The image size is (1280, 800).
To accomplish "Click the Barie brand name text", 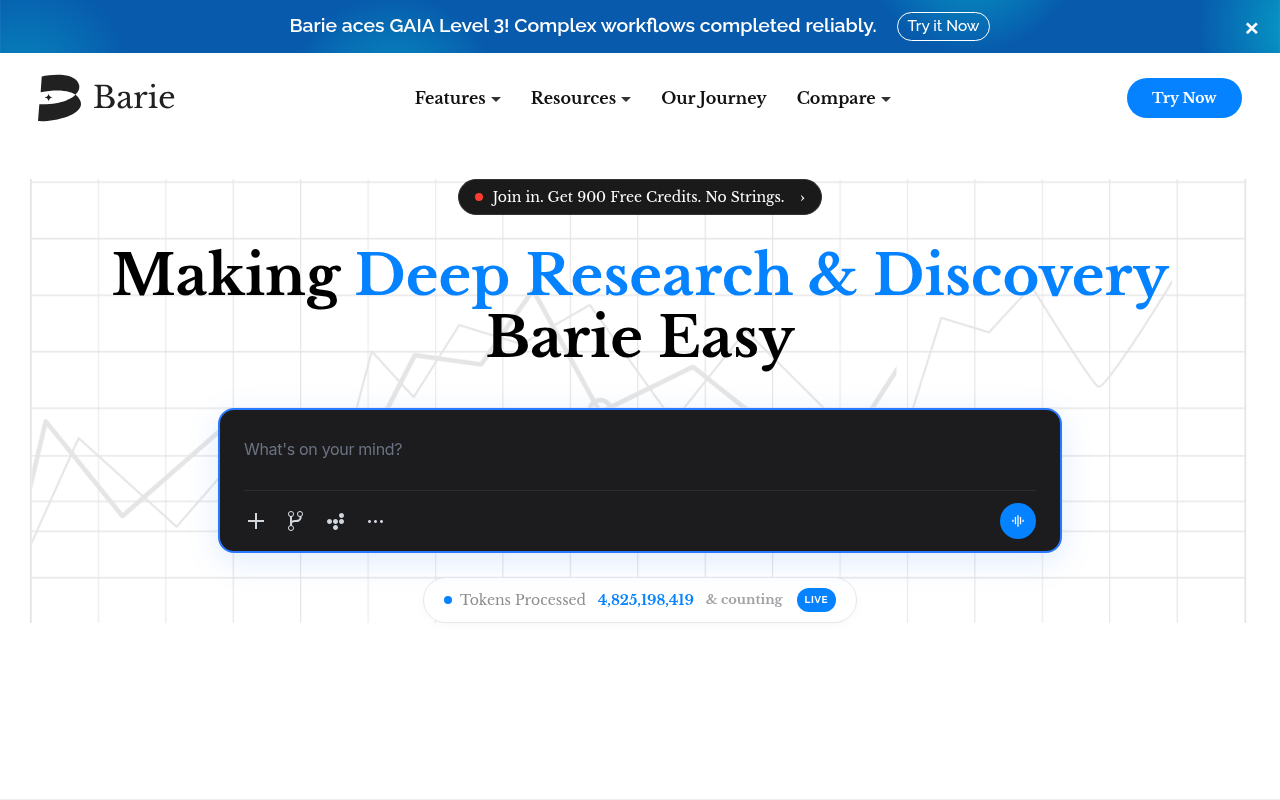I will [x=134, y=98].
